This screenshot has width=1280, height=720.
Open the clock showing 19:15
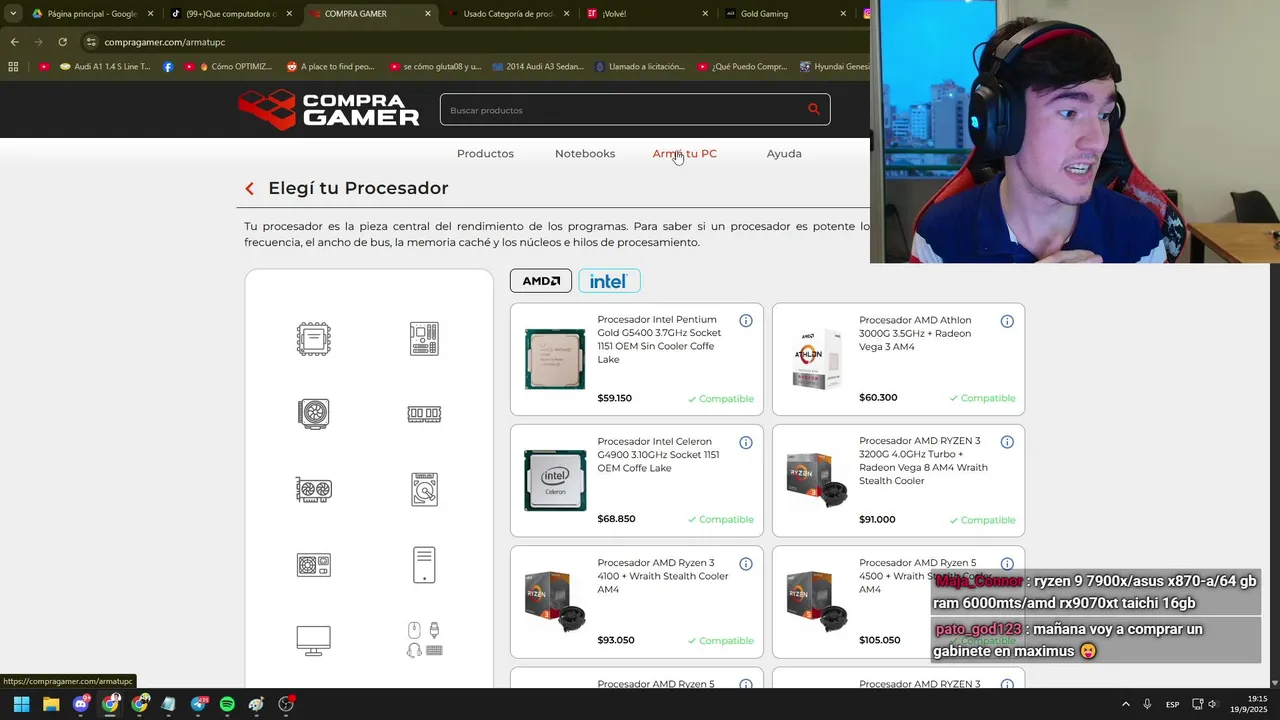pyautogui.click(x=1249, y=704)
